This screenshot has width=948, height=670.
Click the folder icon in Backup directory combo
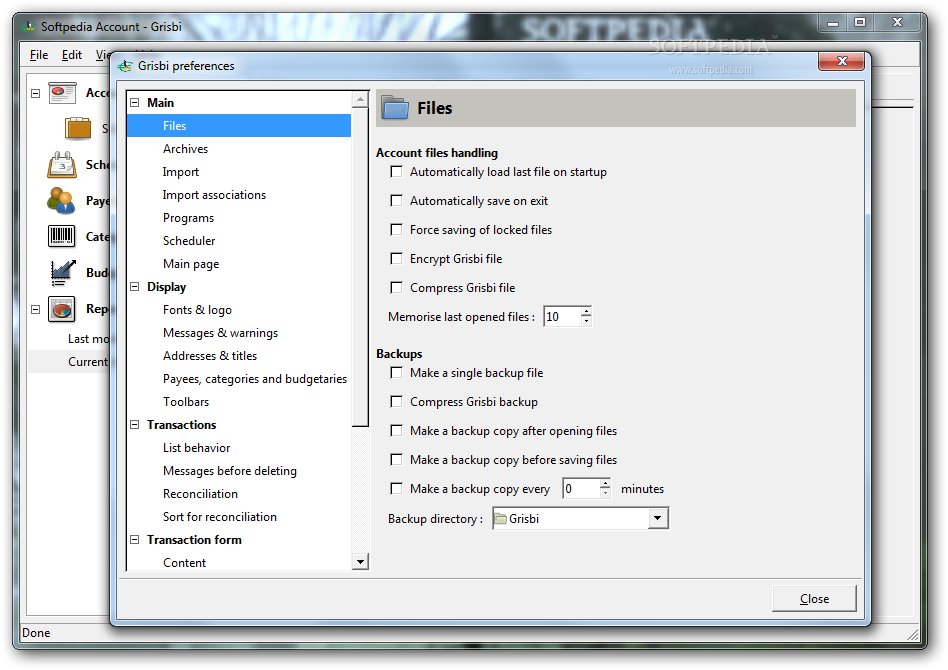point(501,519)
